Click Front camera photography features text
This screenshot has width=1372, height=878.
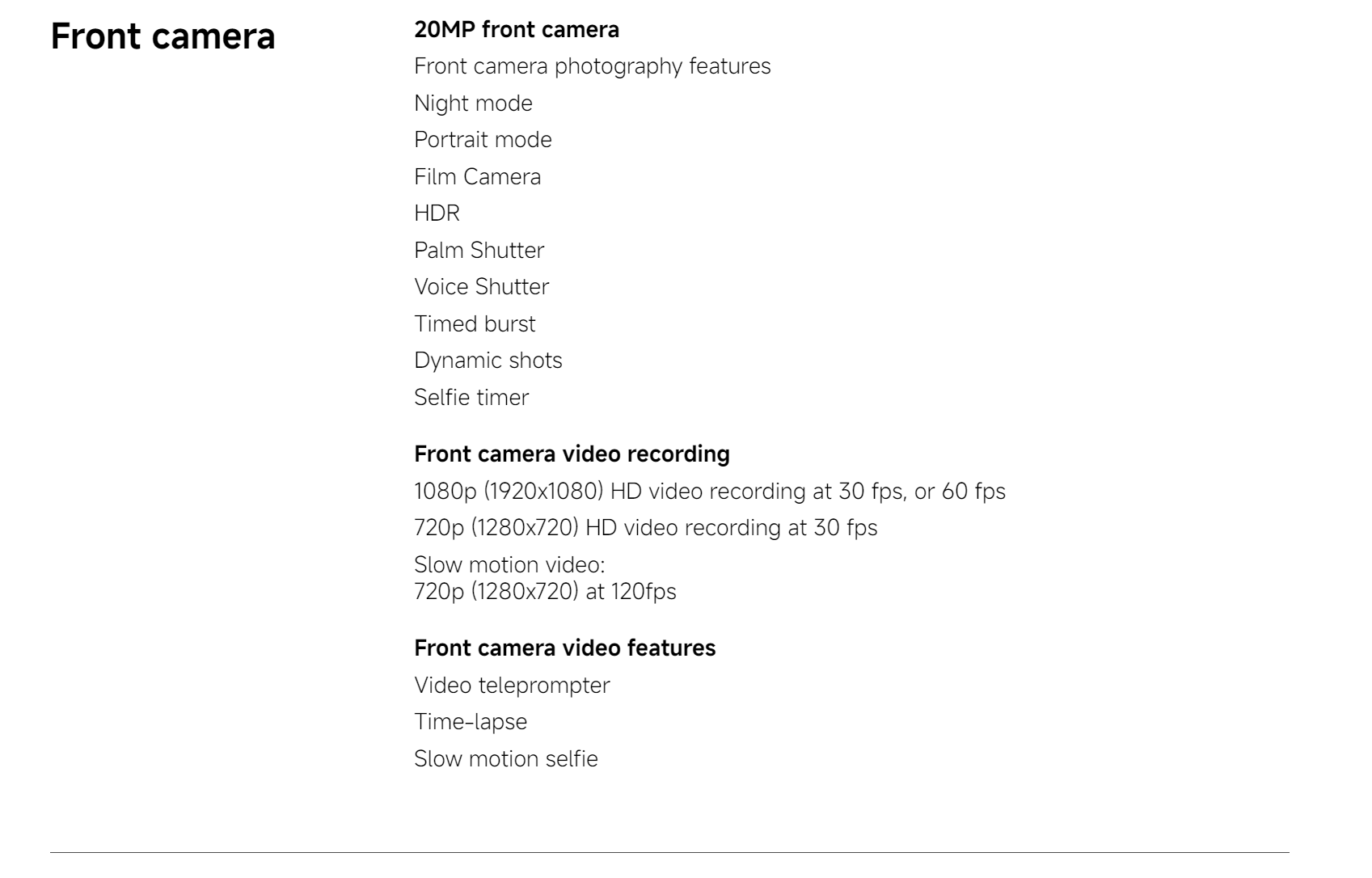click(593, 66)
